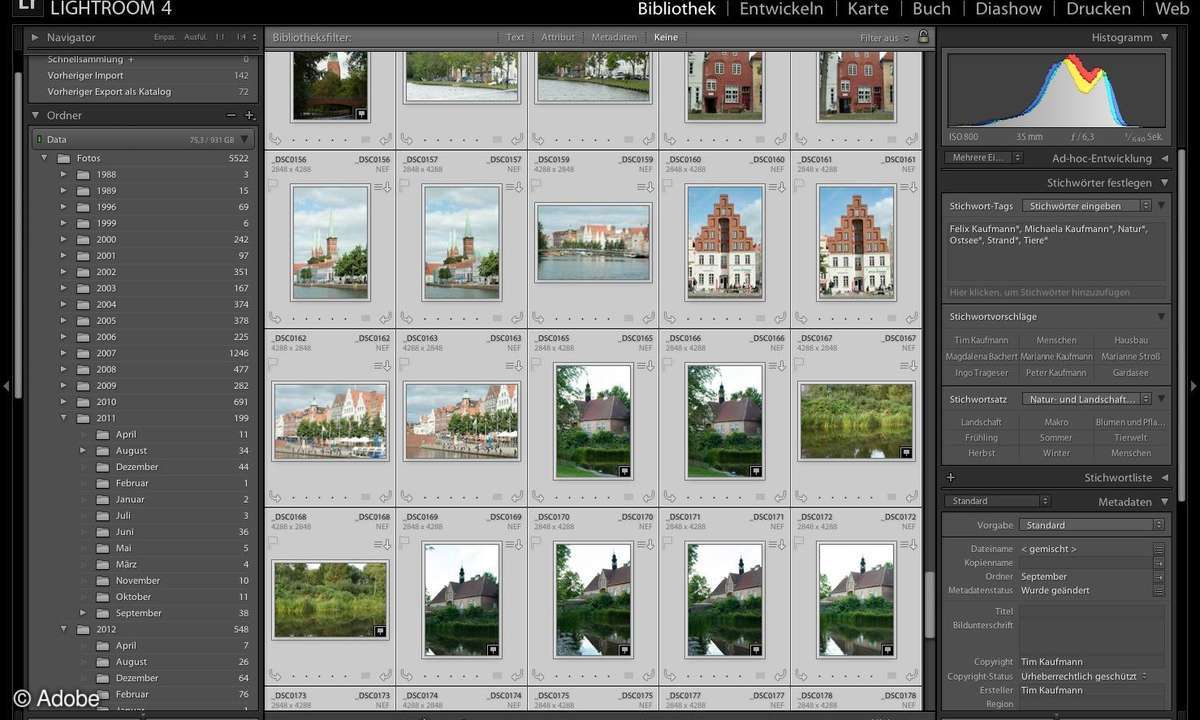
Task: Apply the Tierwelt keyword from the set
Action: 1130,438
